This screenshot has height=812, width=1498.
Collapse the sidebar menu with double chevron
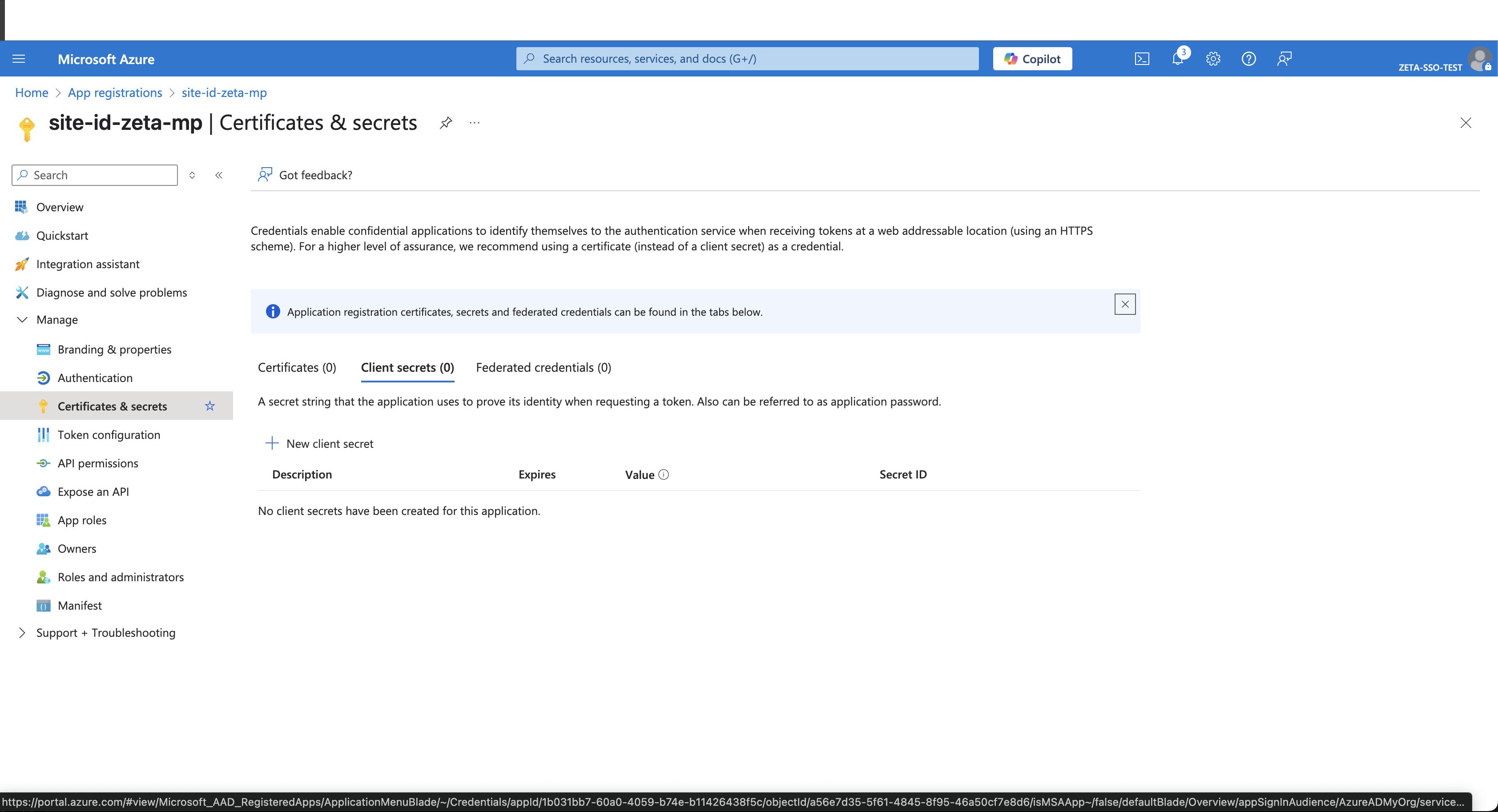point(219,175)
